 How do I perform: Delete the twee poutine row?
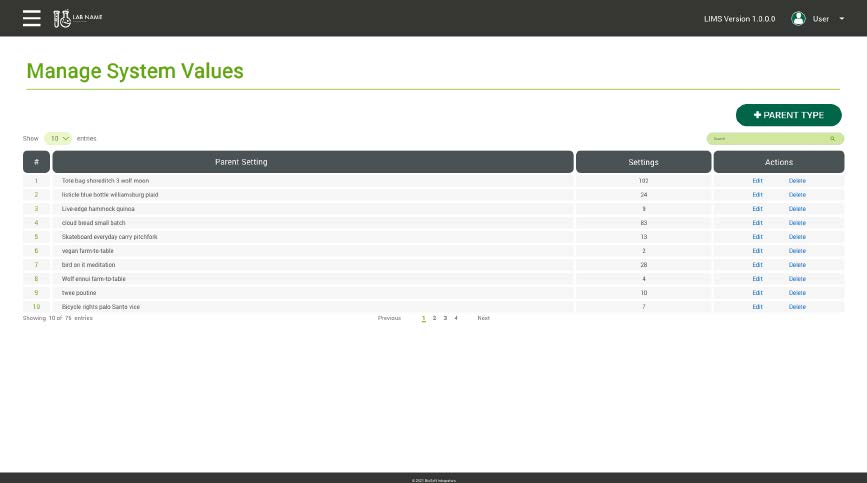pos(797,293)
